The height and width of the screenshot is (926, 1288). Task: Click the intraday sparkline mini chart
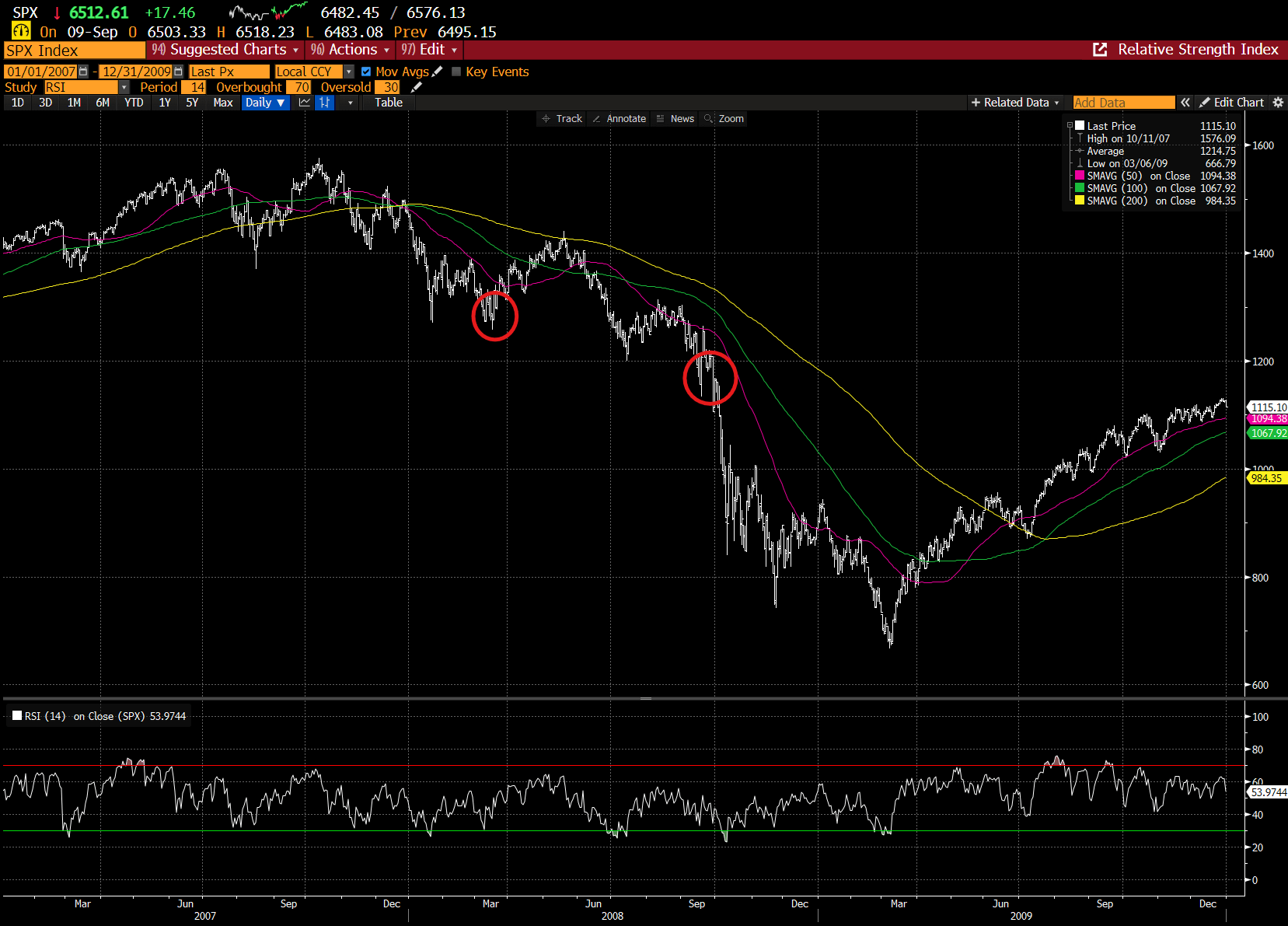click(268, 12)
